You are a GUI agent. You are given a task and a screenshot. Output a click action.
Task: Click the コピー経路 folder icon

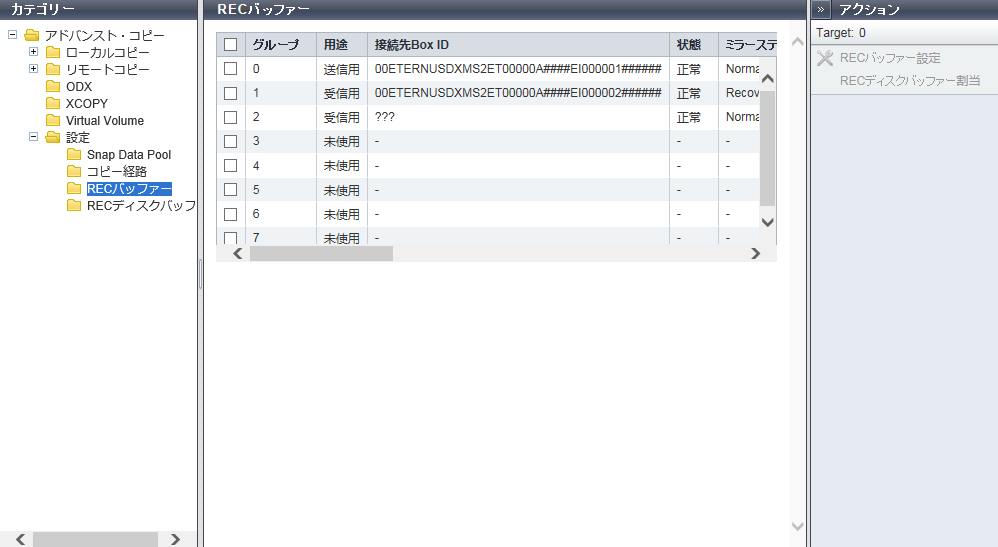[x=74, y=172]
